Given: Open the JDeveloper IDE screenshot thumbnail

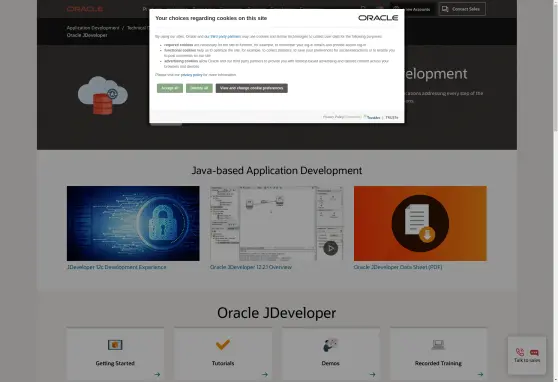Looking at the screenshot, I should click(x=277, y=223).
